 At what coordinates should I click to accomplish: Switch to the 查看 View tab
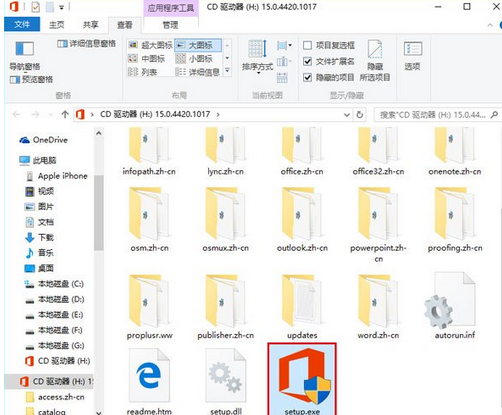125,25
